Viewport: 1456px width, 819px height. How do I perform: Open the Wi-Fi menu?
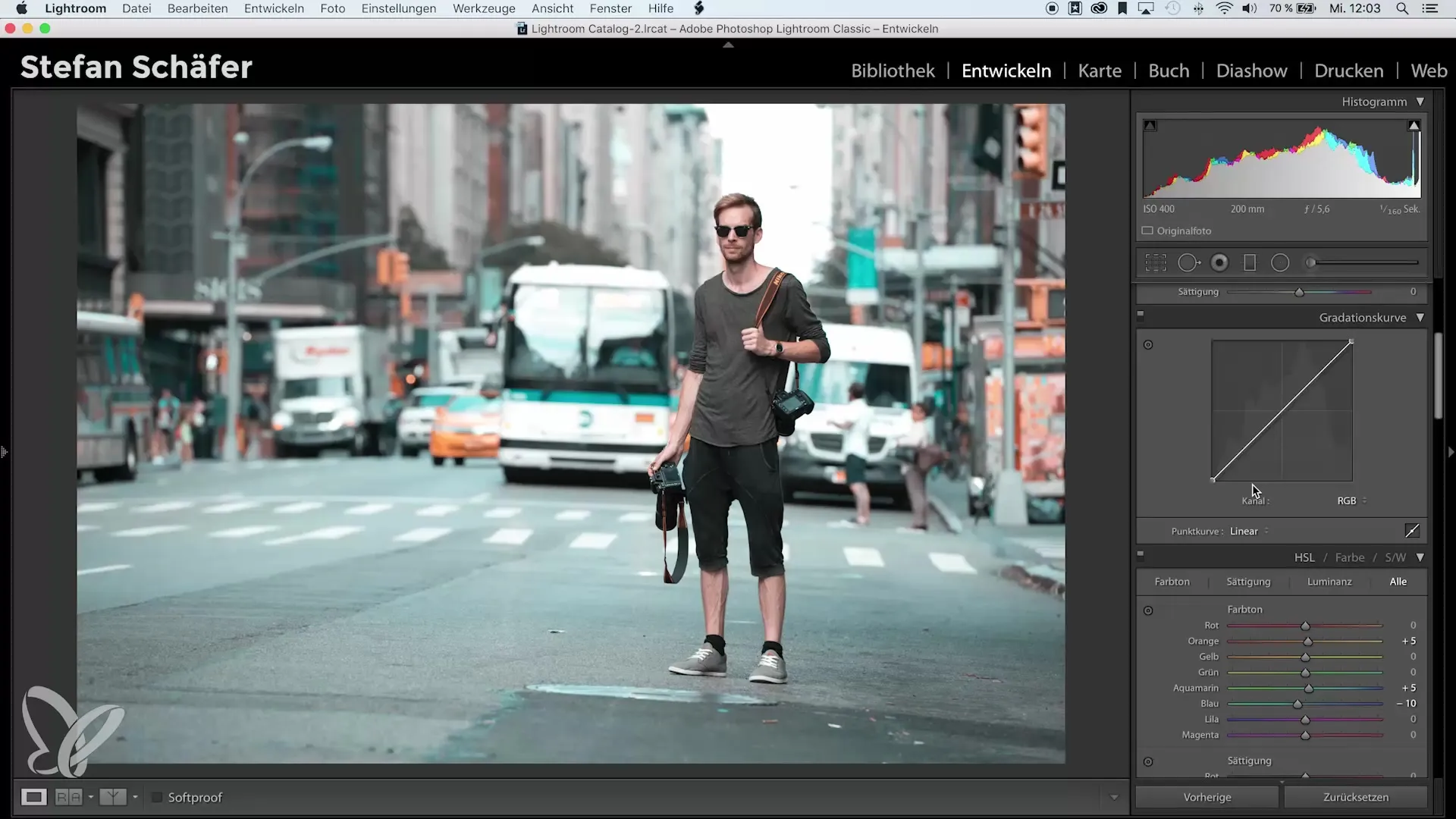1224,8
